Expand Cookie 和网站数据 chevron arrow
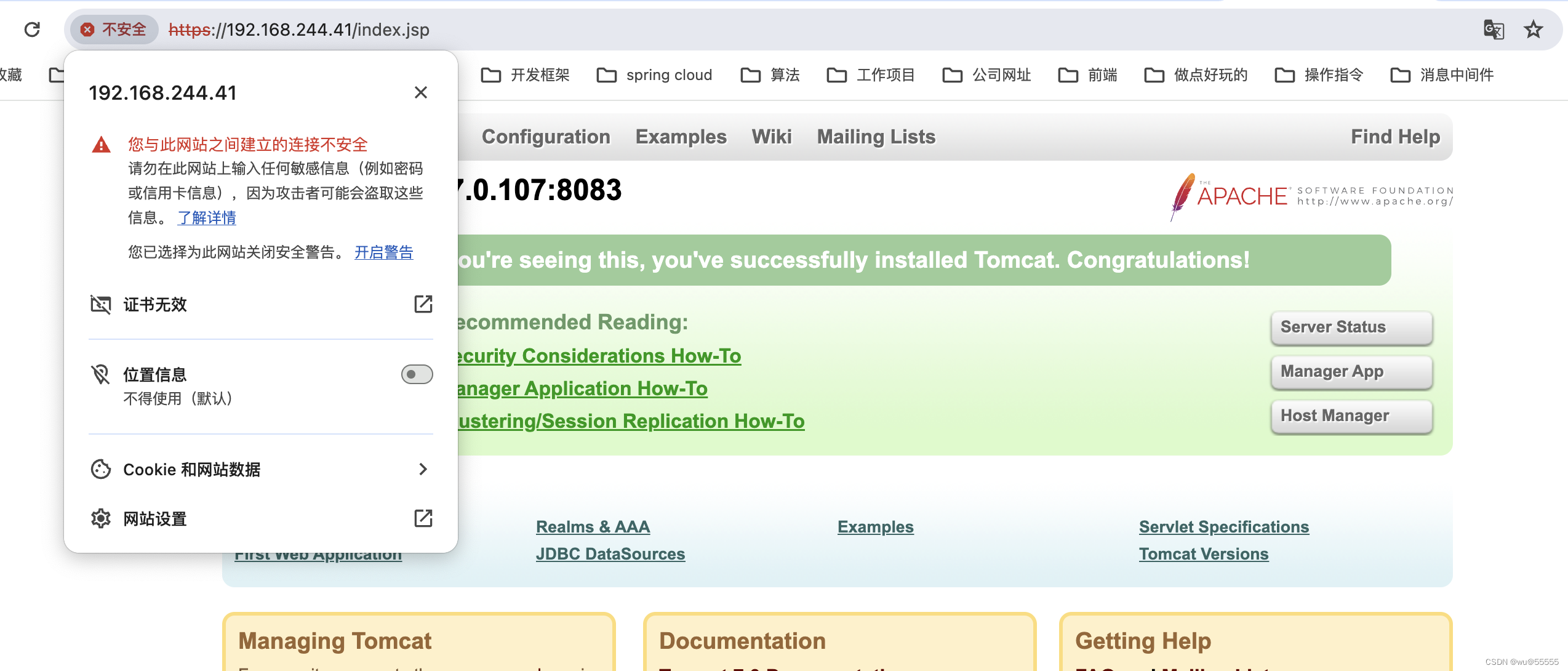 coord(423,469)
